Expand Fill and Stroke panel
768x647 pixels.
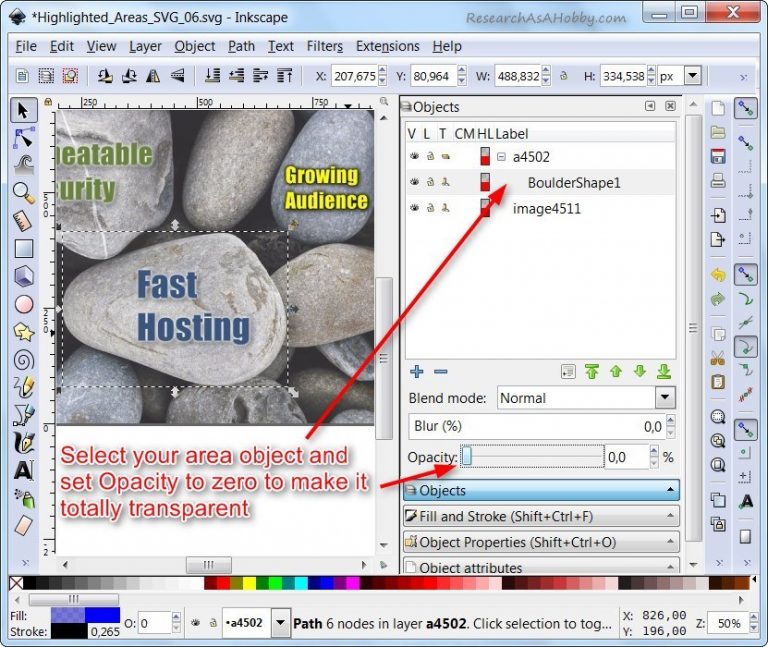pos(541,516)
